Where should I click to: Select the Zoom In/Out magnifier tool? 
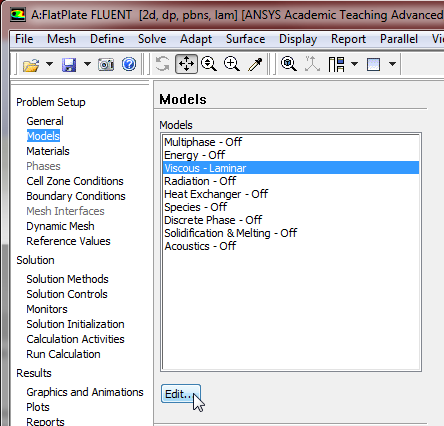[209, 64]
